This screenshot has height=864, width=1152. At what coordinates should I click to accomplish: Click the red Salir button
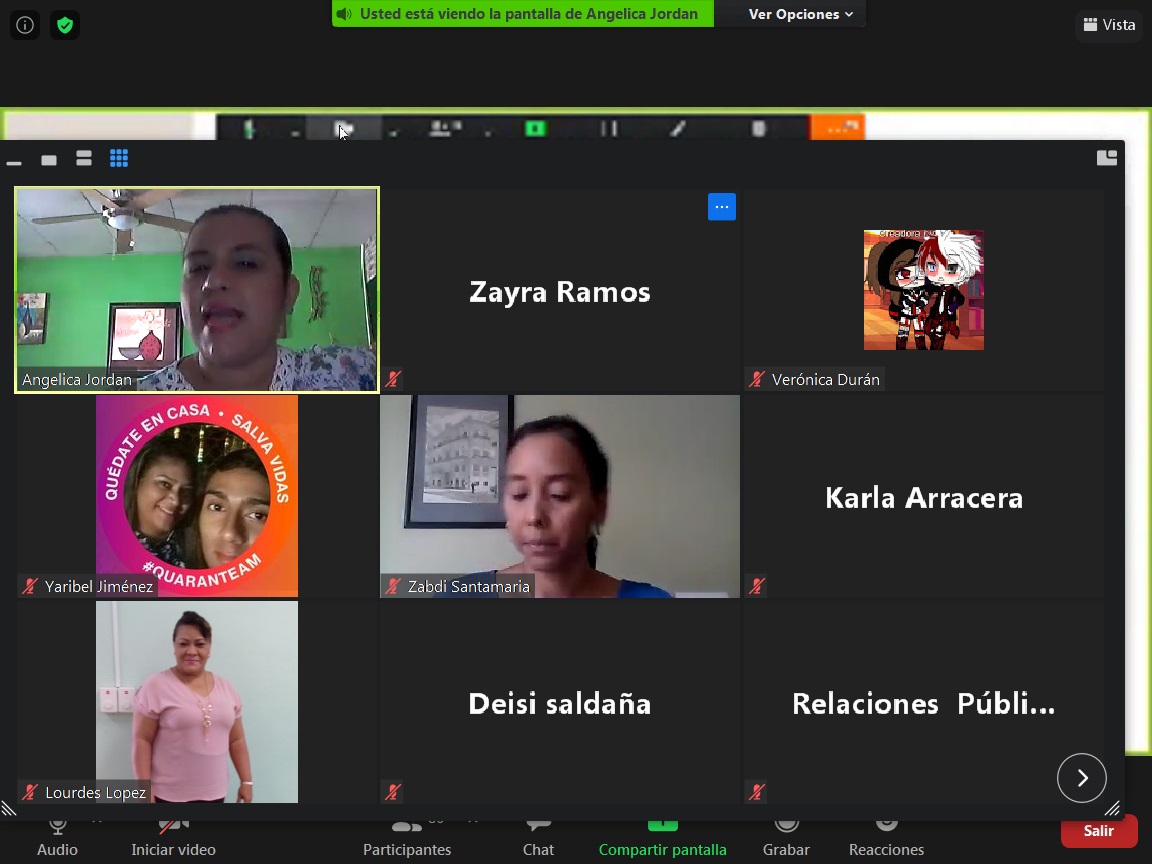point(1099,831)
